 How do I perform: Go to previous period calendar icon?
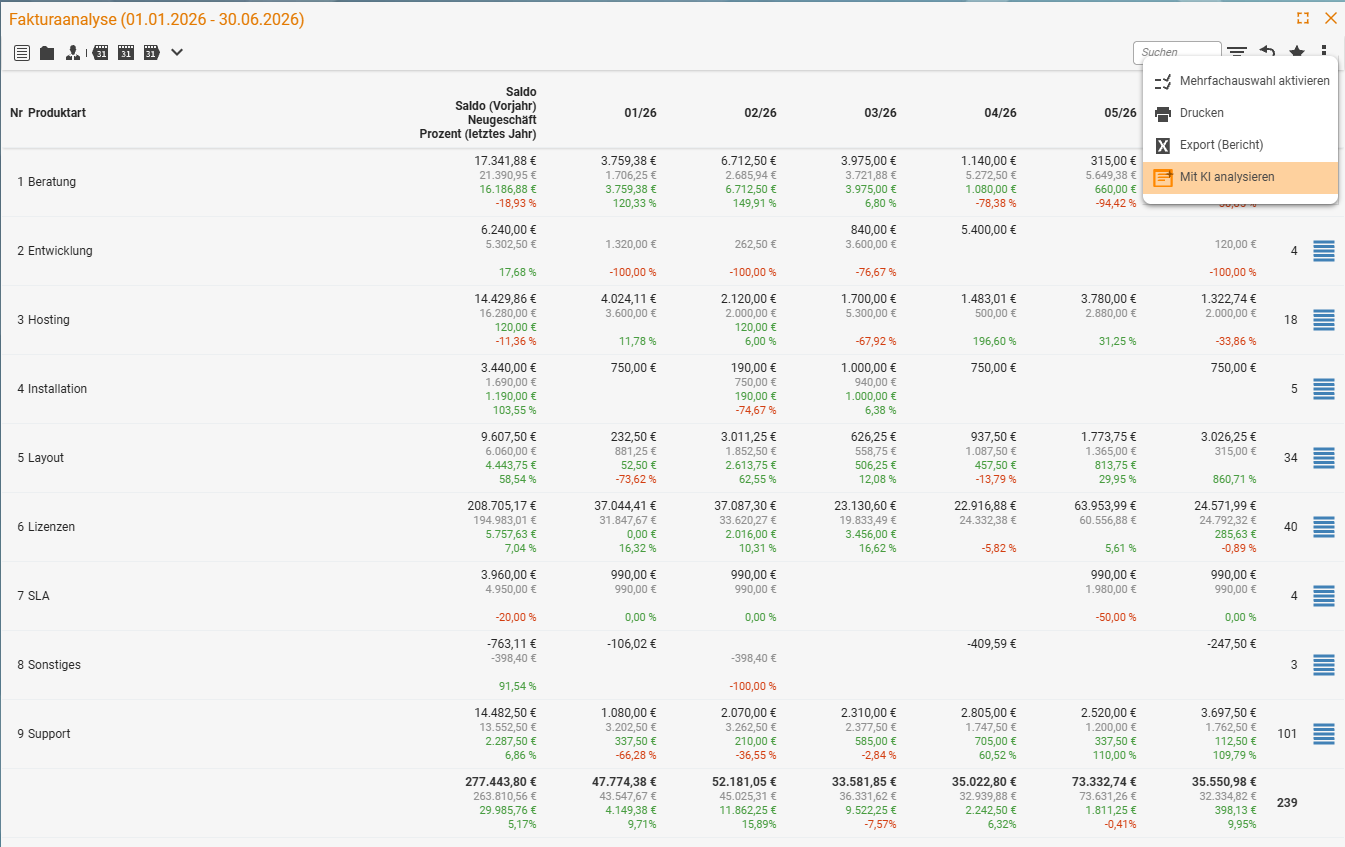click(100, 52)
